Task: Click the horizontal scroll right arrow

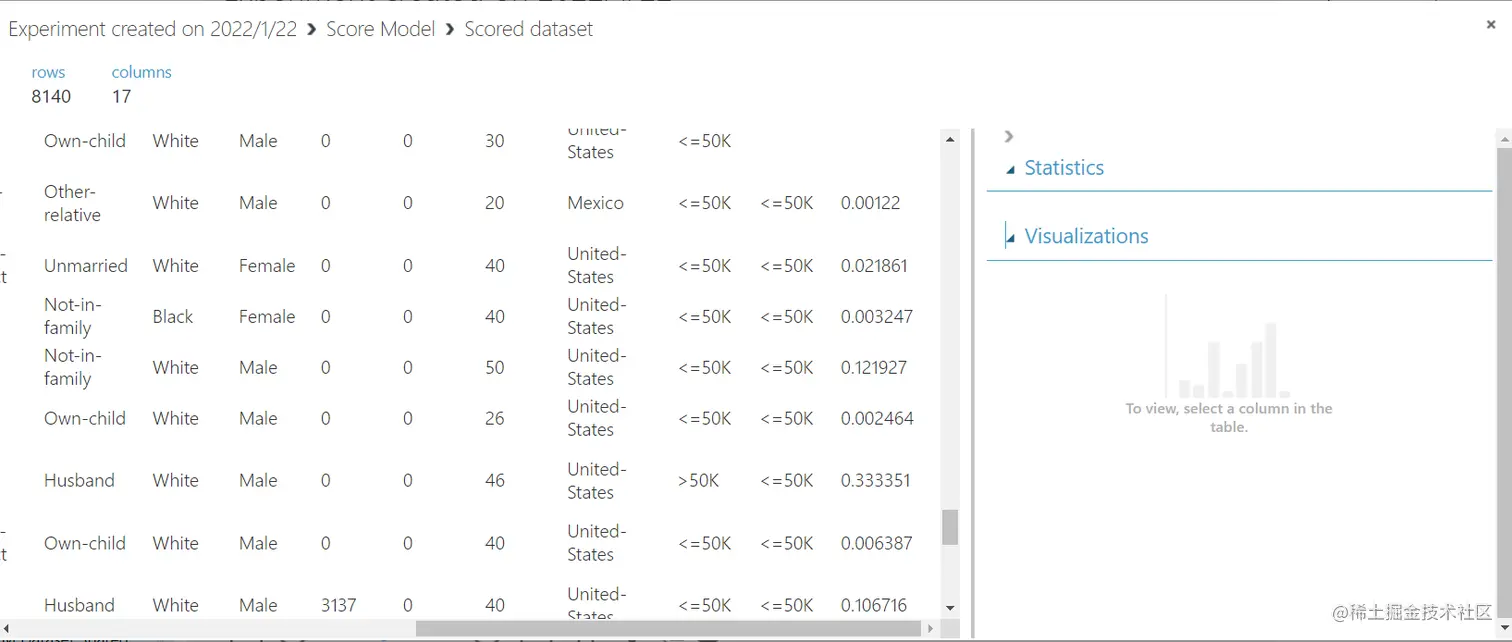Action: coord(930,629)
